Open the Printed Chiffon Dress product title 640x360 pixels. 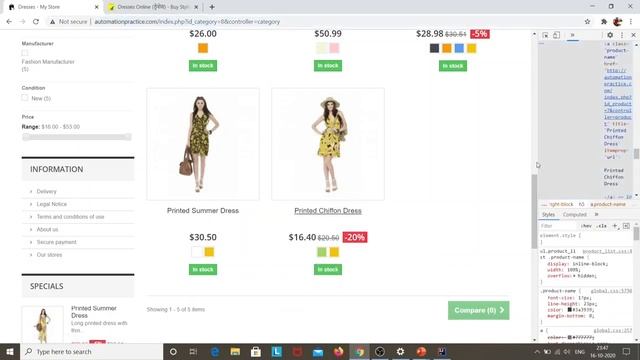click(x=328, y=211)
